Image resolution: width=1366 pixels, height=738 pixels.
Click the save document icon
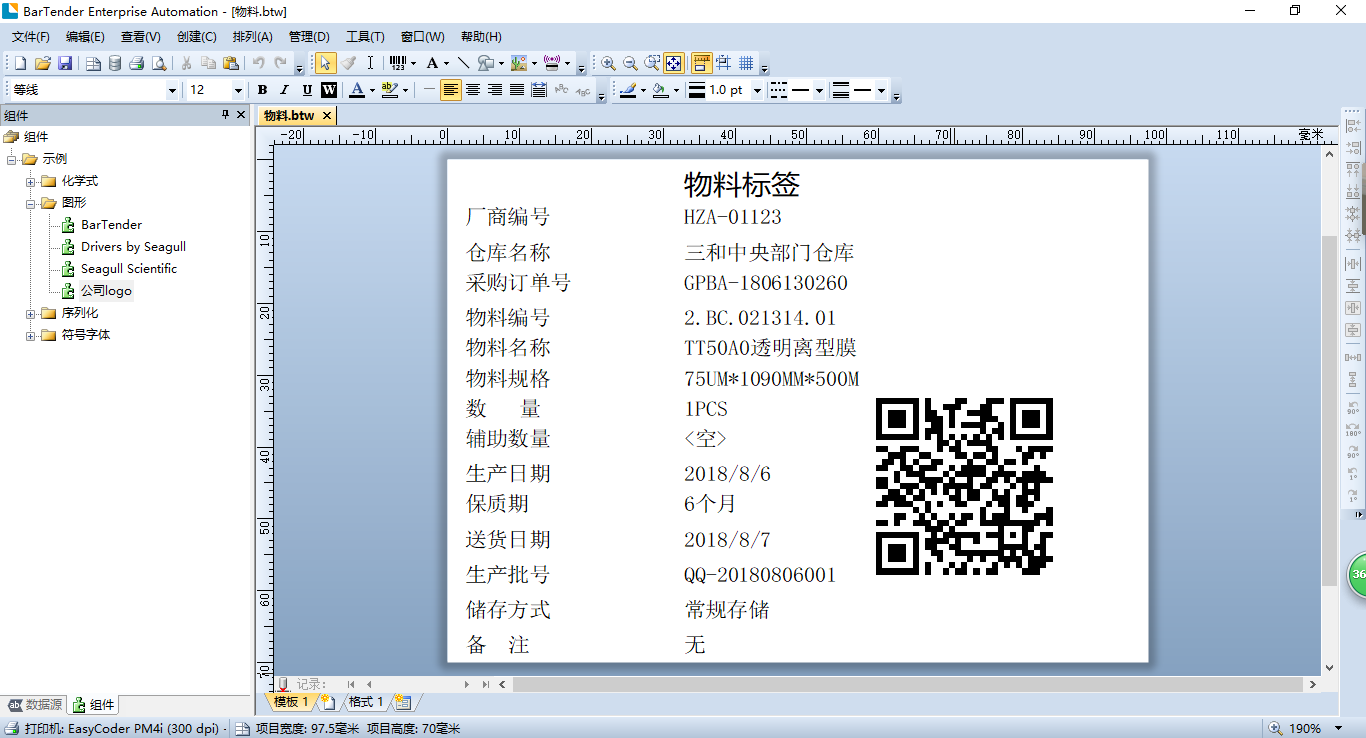tap(65, 63)
